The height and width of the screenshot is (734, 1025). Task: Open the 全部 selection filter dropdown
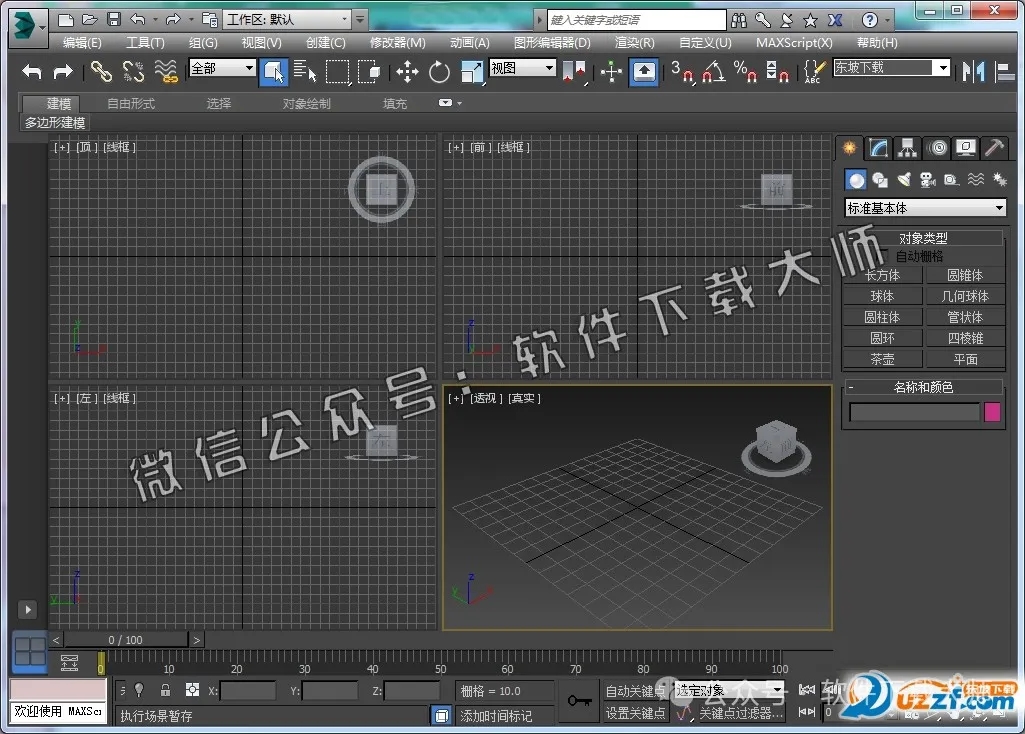pos(220,68)
